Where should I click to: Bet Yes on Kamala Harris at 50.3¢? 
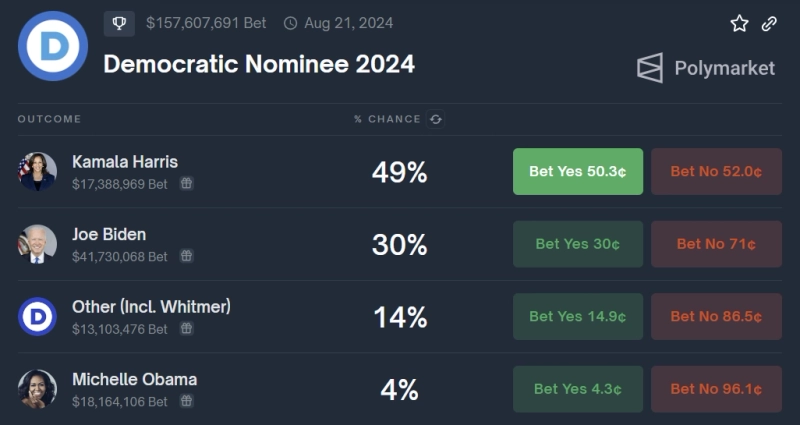(577, 171)
